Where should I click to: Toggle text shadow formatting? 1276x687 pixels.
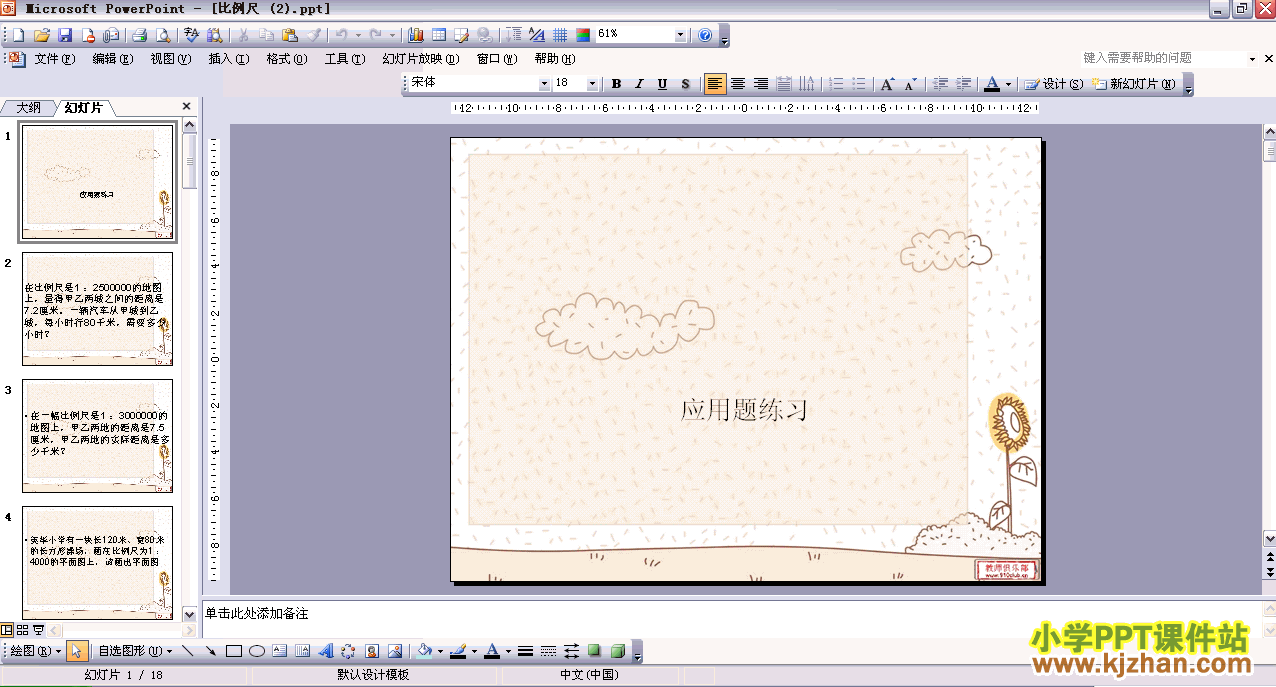pyautogui.click(x=685, y=84)
